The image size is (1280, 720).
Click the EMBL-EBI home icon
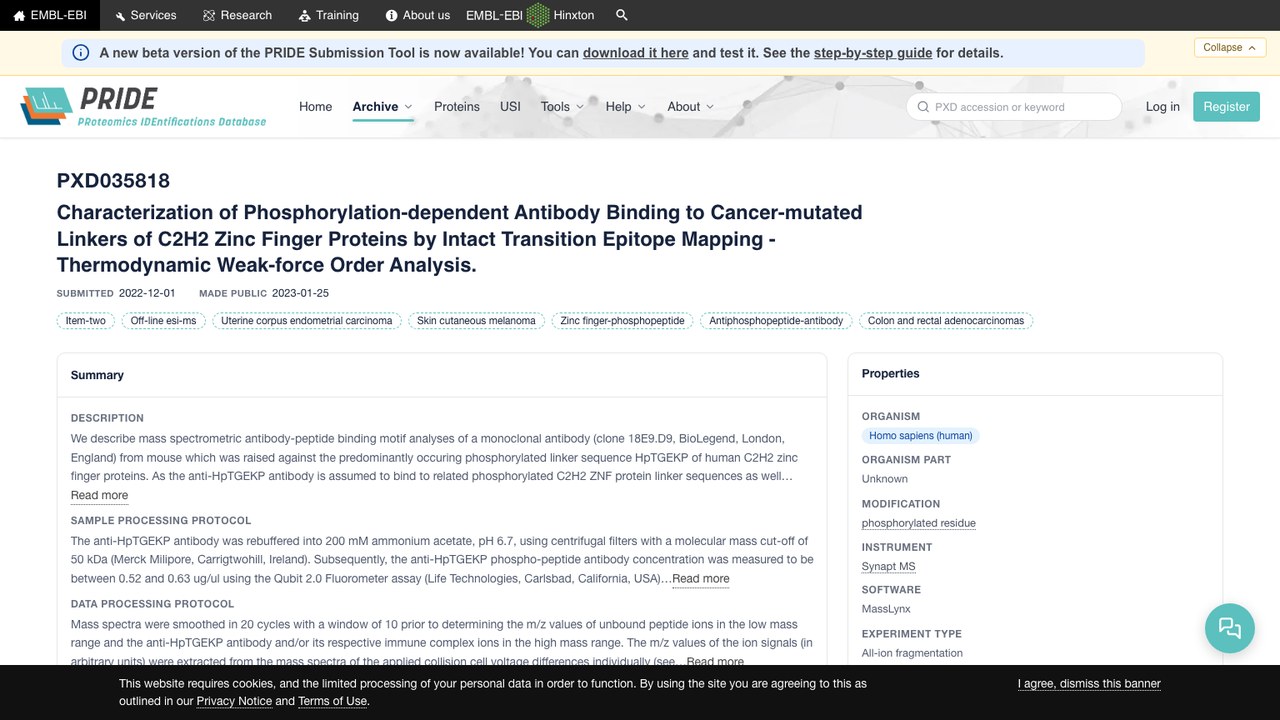pos(19,16)
